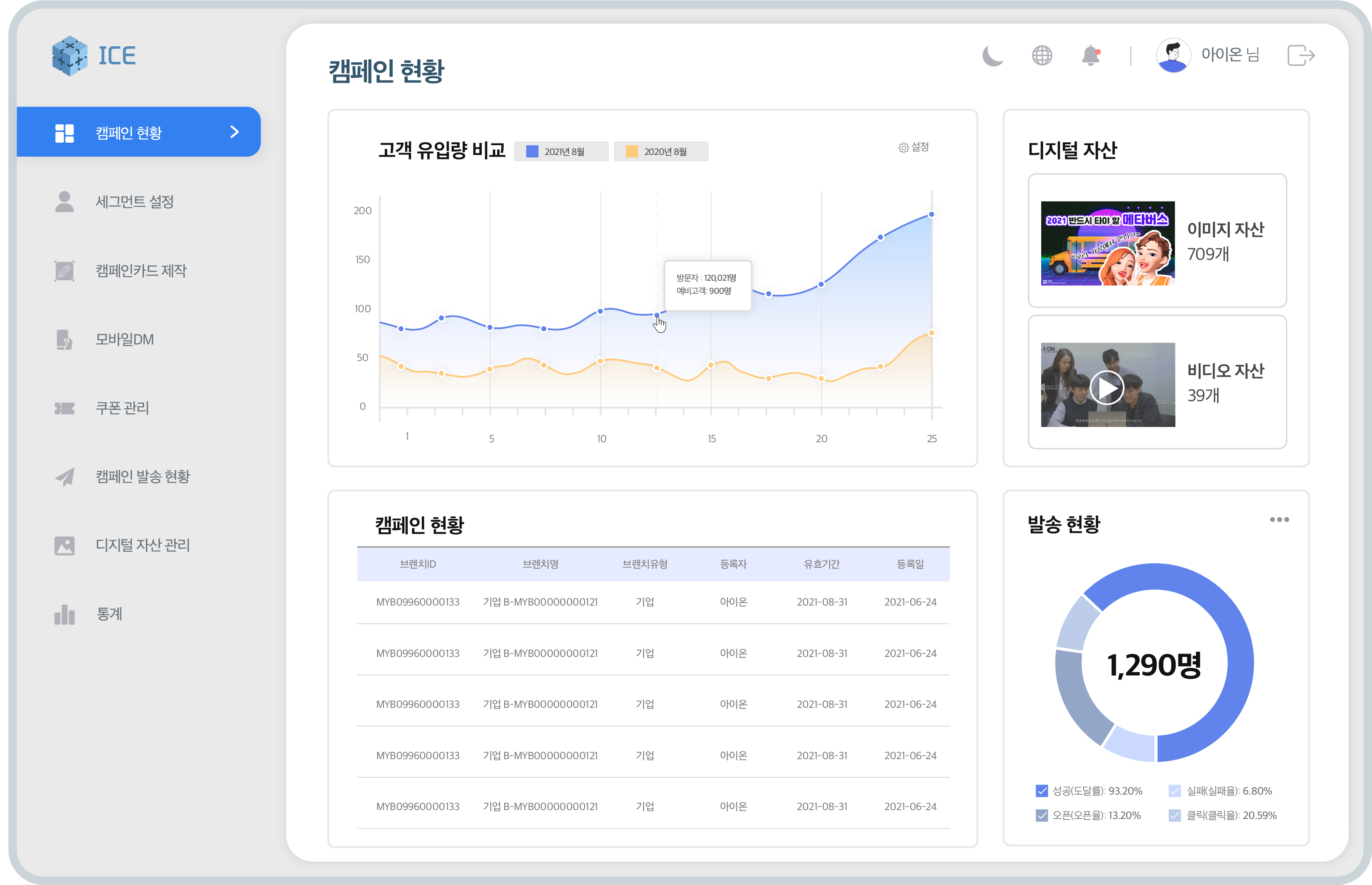Viewport: 1372px width, 885px height.
Task: Expand chevron on 캠페인 현황 menu
Action: tap(234, 132)
